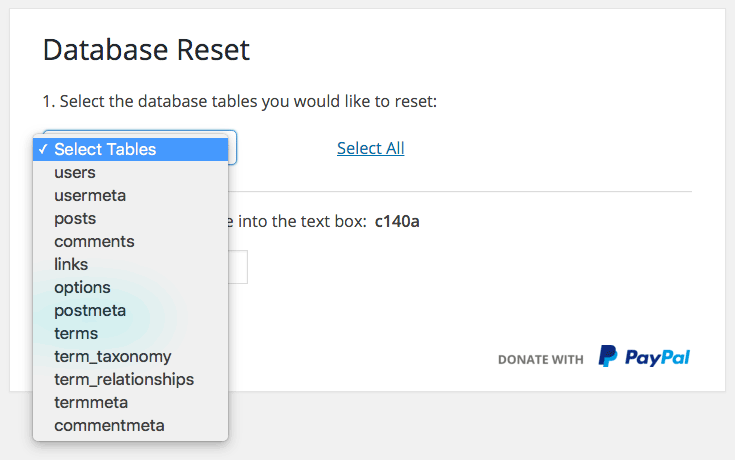735x460 pixels.
Task: Select the 'term_taxonomy' table option
Action: [112, 357]
